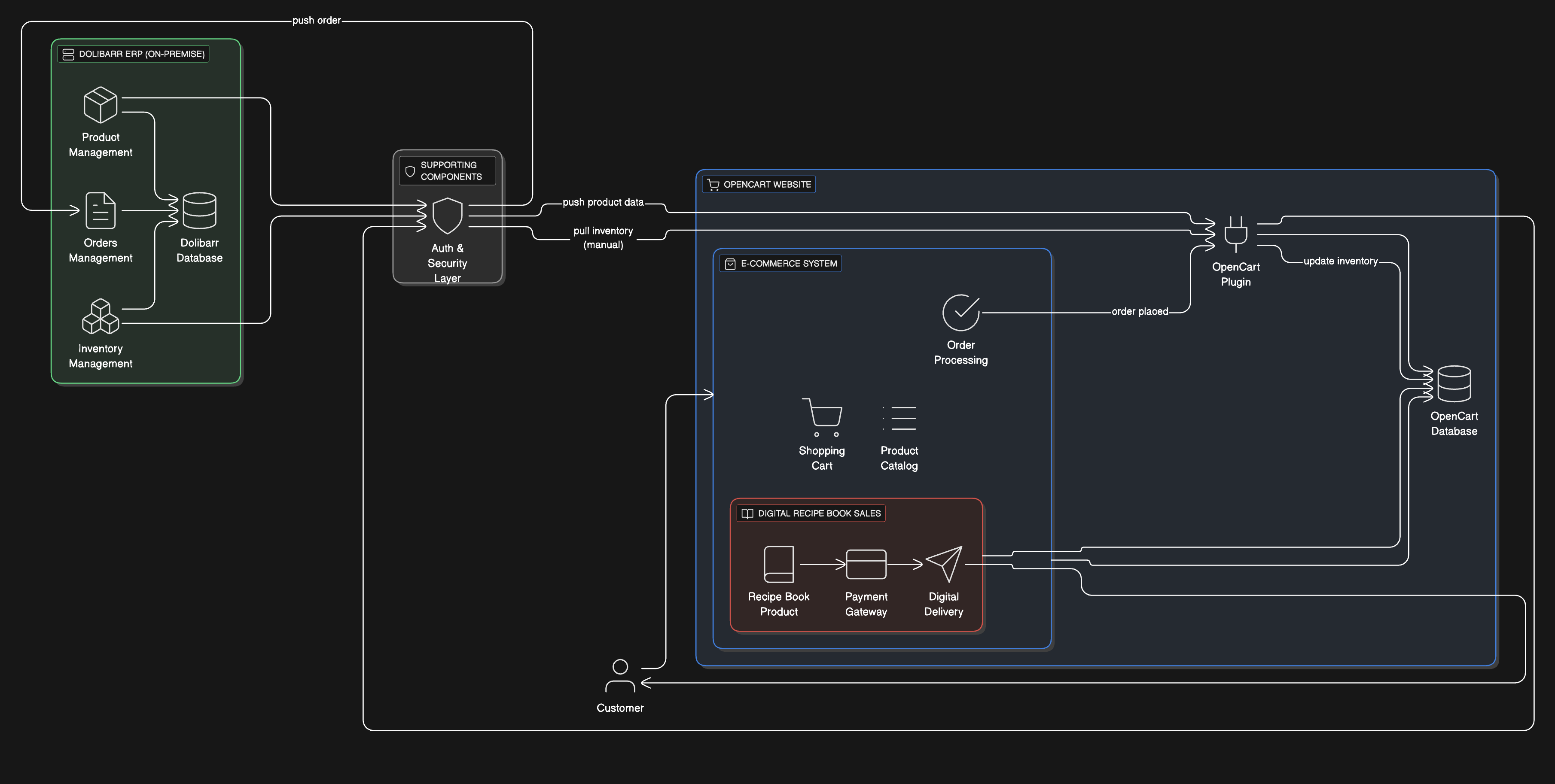Viewport: 1555px width, 784px height.
Task: Click the Payment Gateway card icon
Action: [x=866, y=564]
